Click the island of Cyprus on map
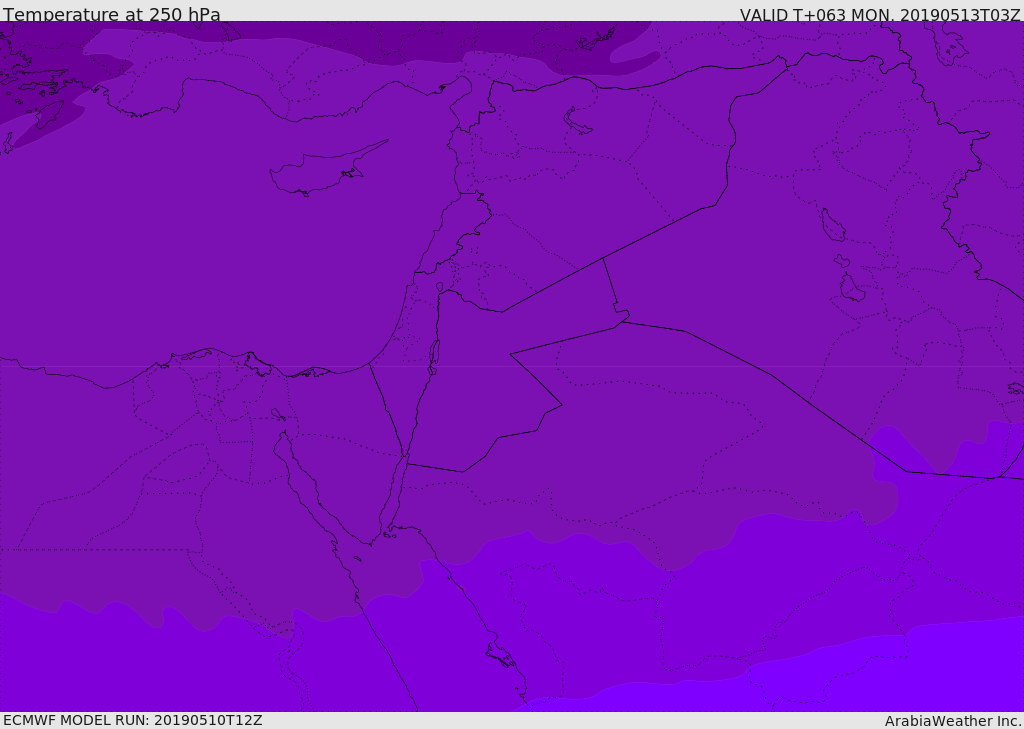 point(327,170)
